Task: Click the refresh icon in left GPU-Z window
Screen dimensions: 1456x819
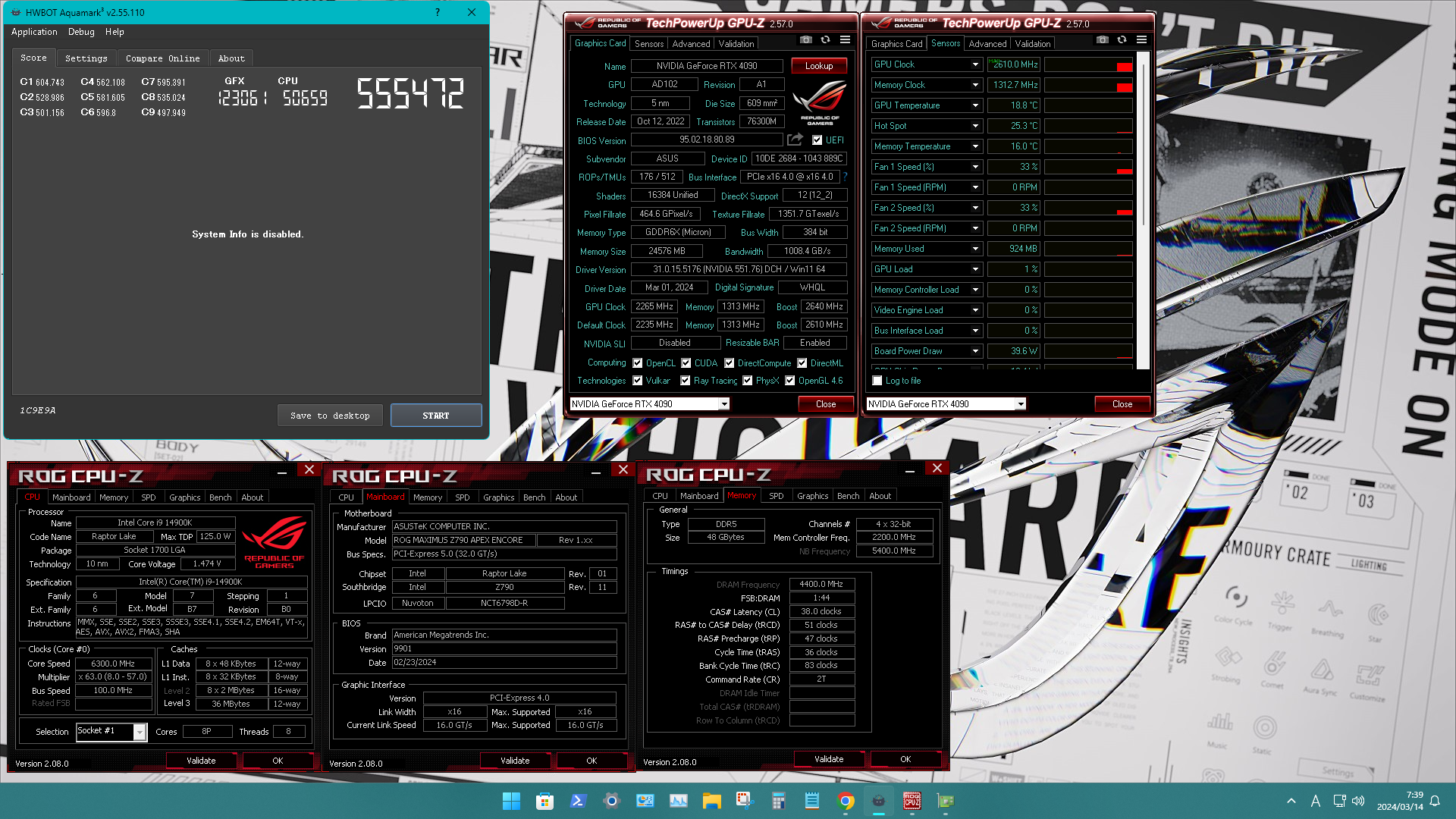Action: click(825, 40)
